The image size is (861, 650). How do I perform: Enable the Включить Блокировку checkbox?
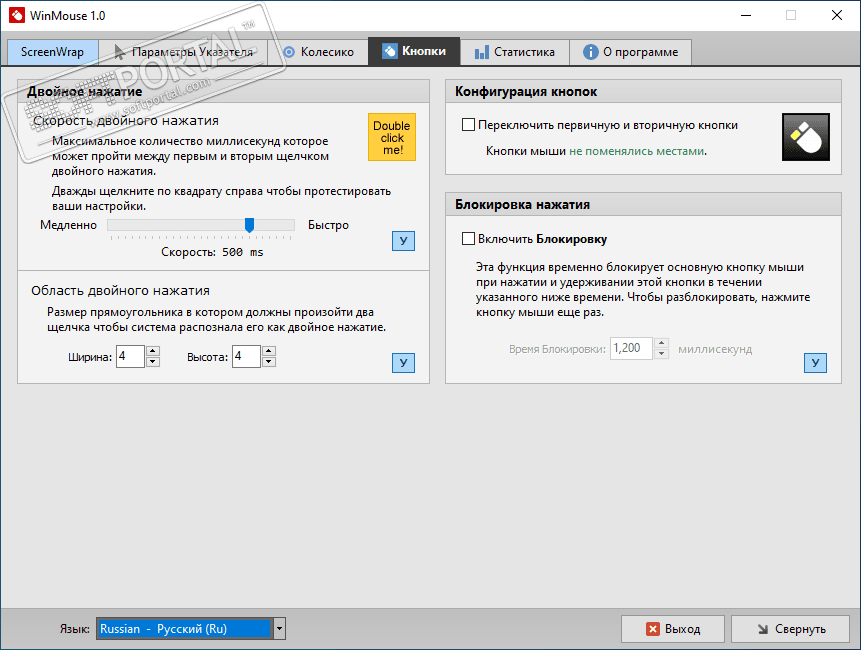tap(468, 239)
